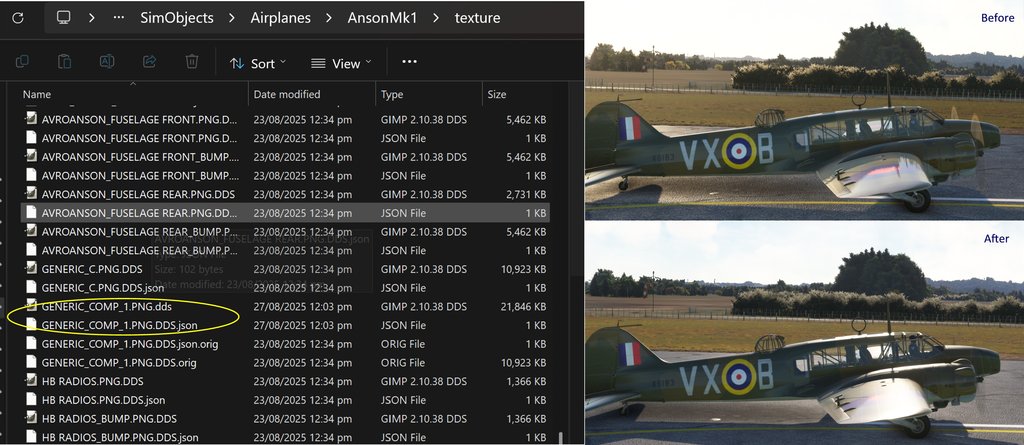The image size is (1024, 445).
Task: Open the View dropdown
Action: pyautogui.click(x=341, y=63)
